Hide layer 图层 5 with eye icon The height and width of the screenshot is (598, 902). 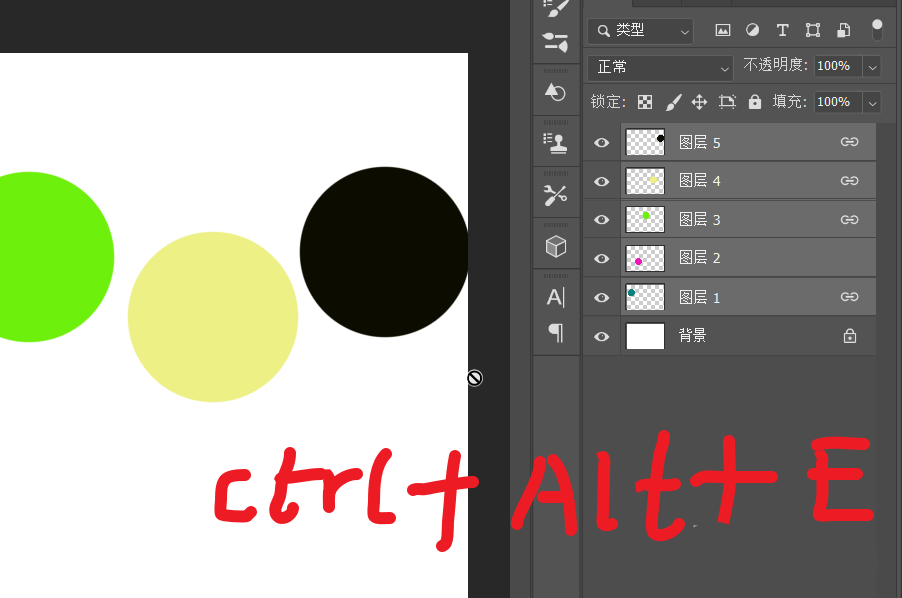(x=601, y=143)
